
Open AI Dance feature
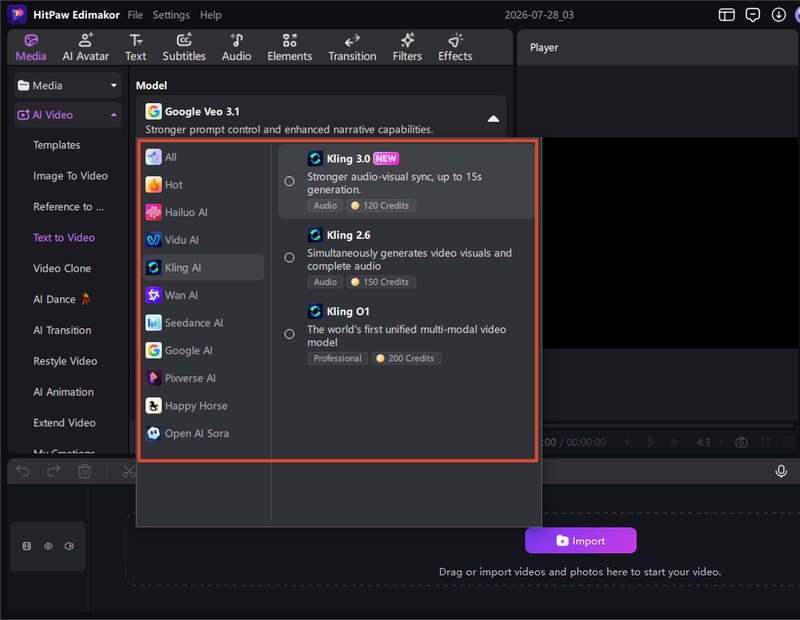point(62,299)
